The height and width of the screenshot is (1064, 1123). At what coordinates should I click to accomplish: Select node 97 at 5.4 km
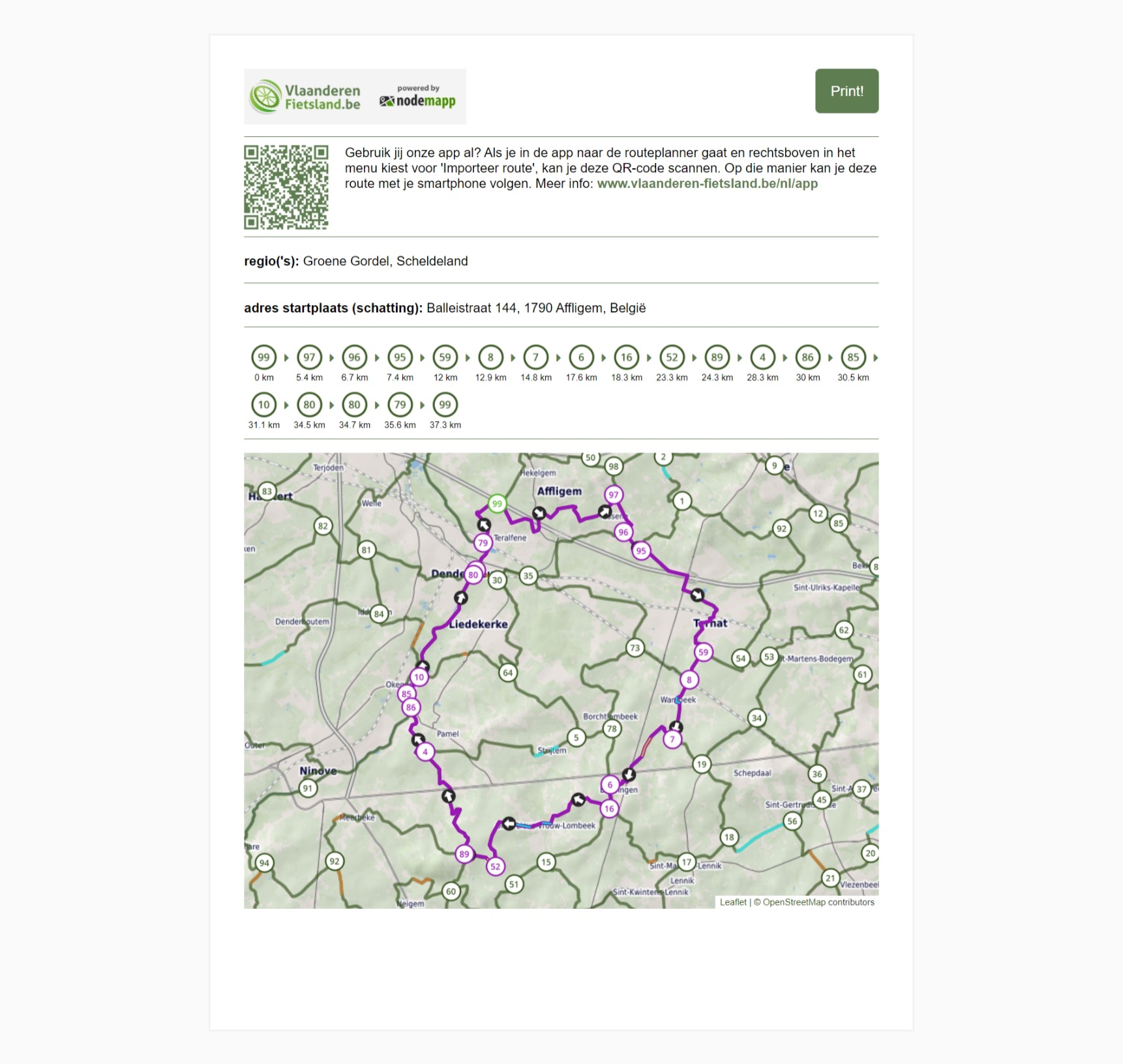click(309, 357)
